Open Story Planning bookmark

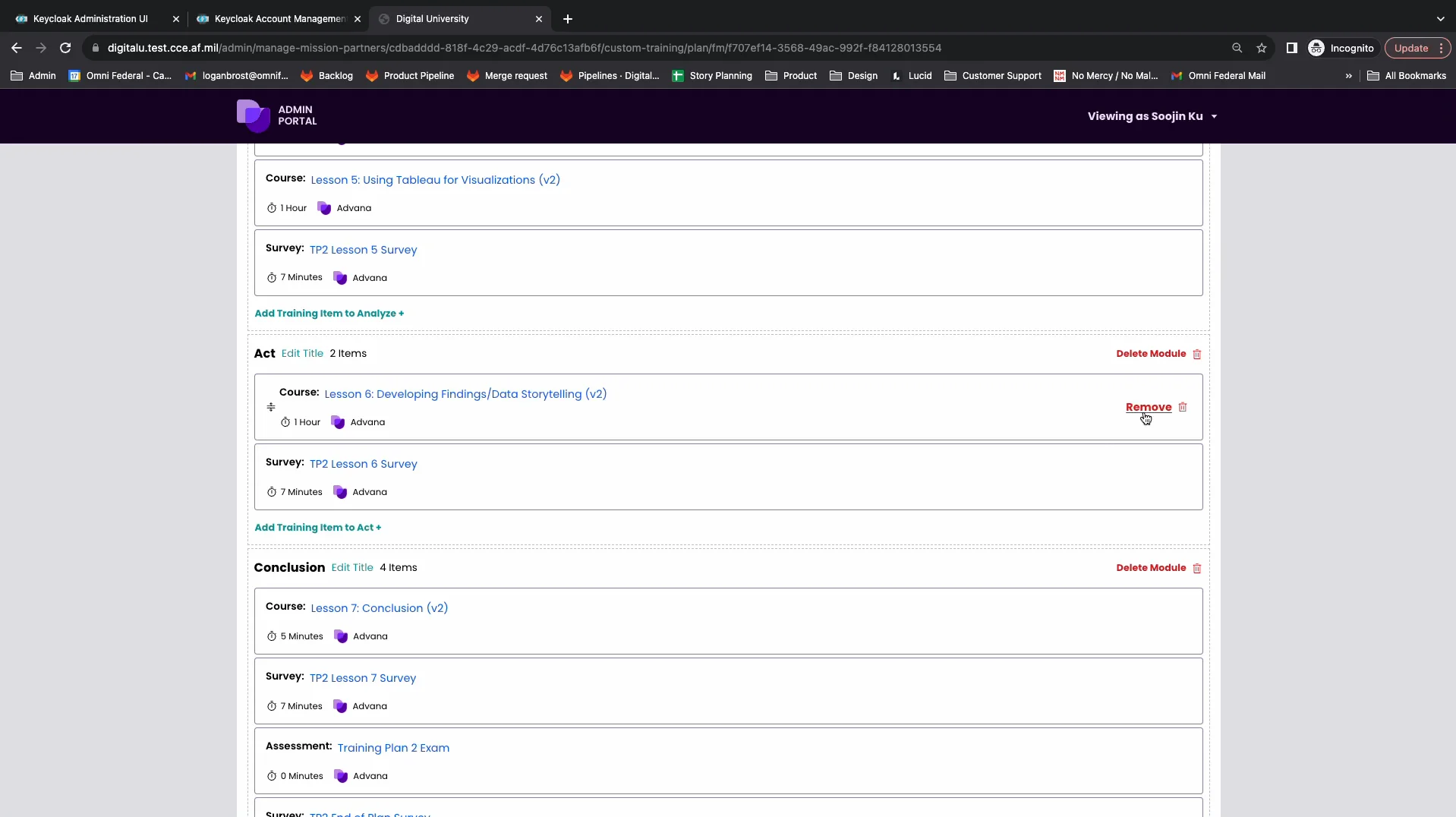tap(712, 76)
